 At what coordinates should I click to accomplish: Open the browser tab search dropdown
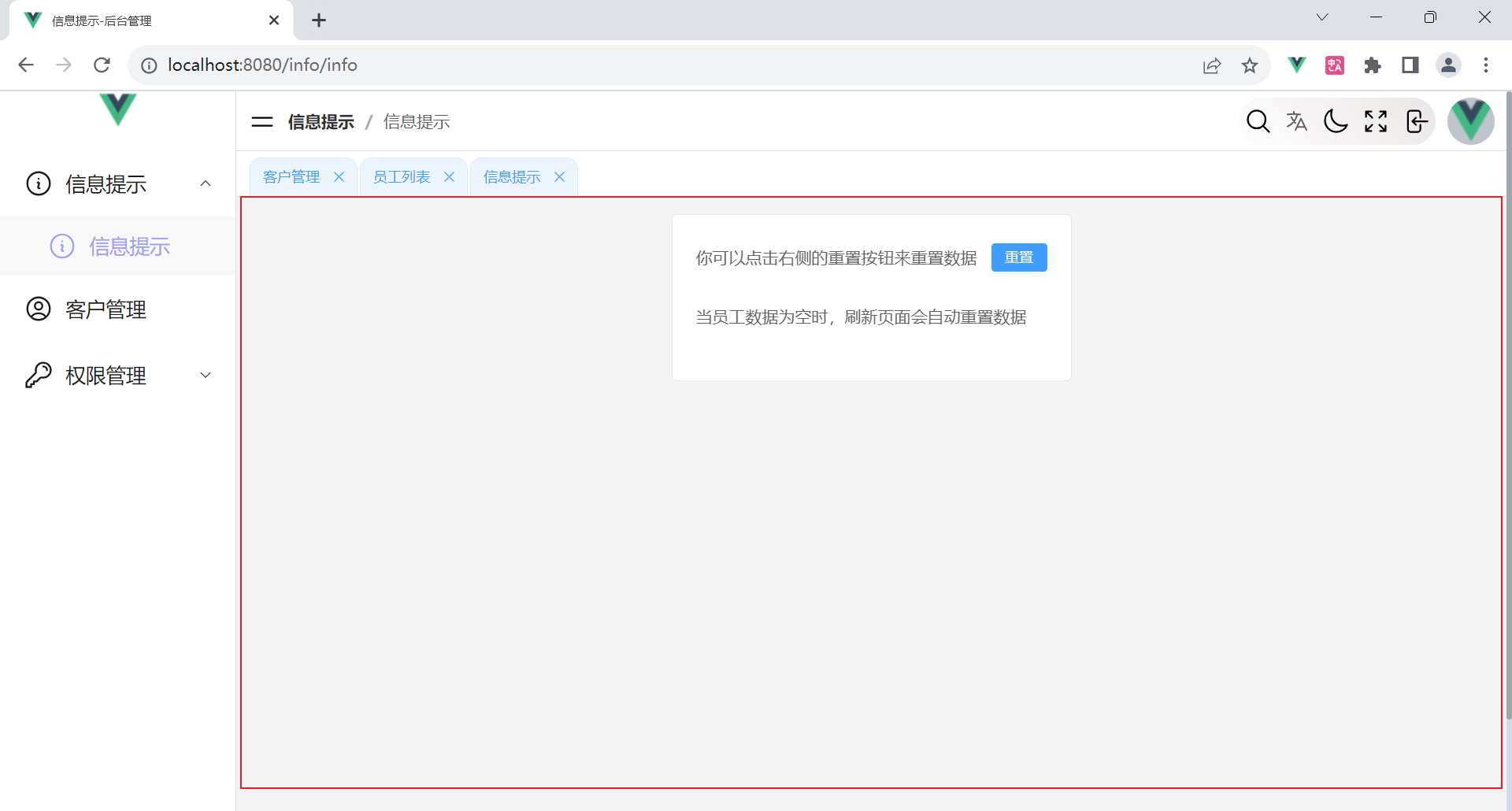click(1322, 17)
